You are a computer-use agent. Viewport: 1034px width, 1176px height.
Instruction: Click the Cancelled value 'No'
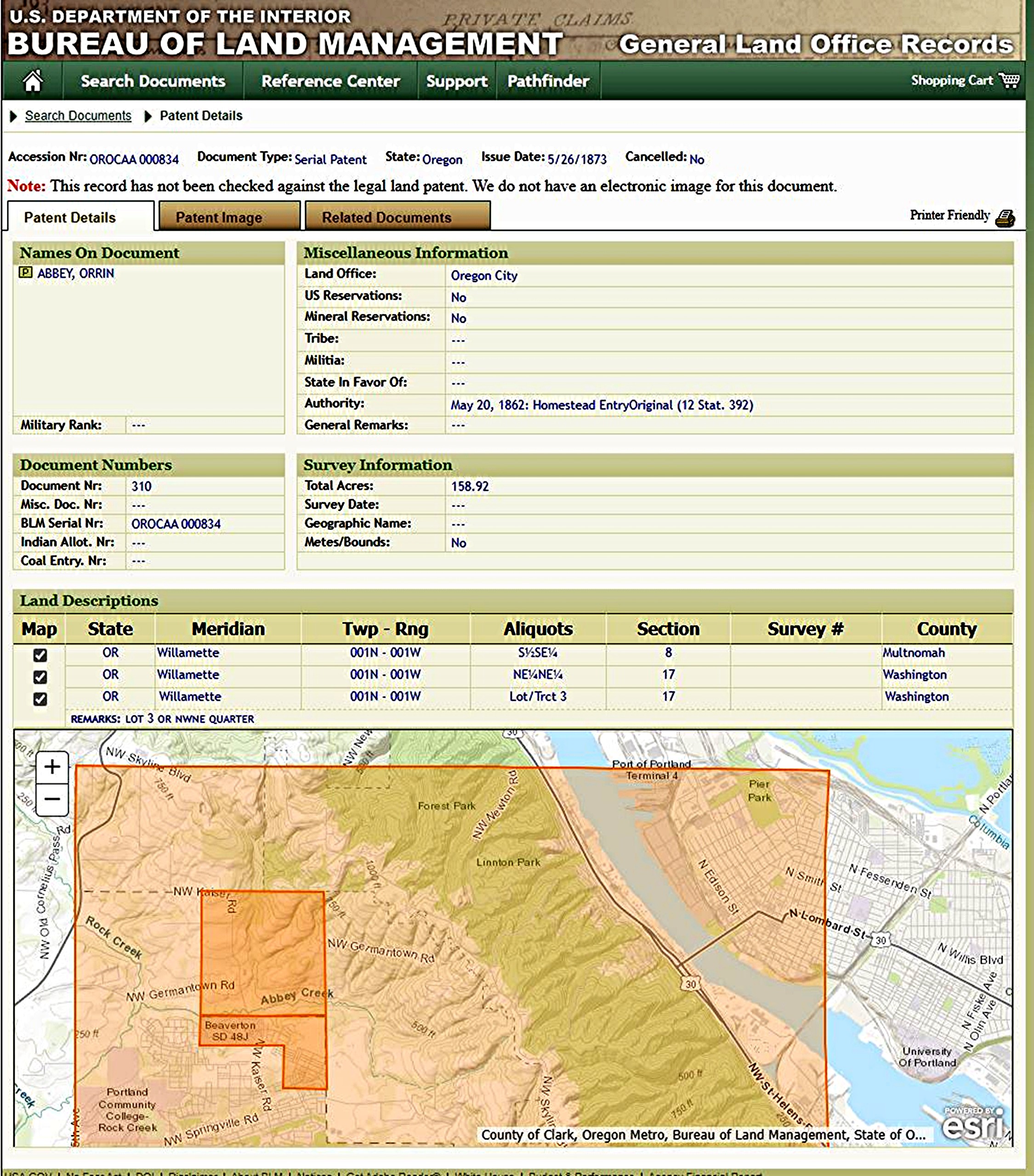[697, 159]
